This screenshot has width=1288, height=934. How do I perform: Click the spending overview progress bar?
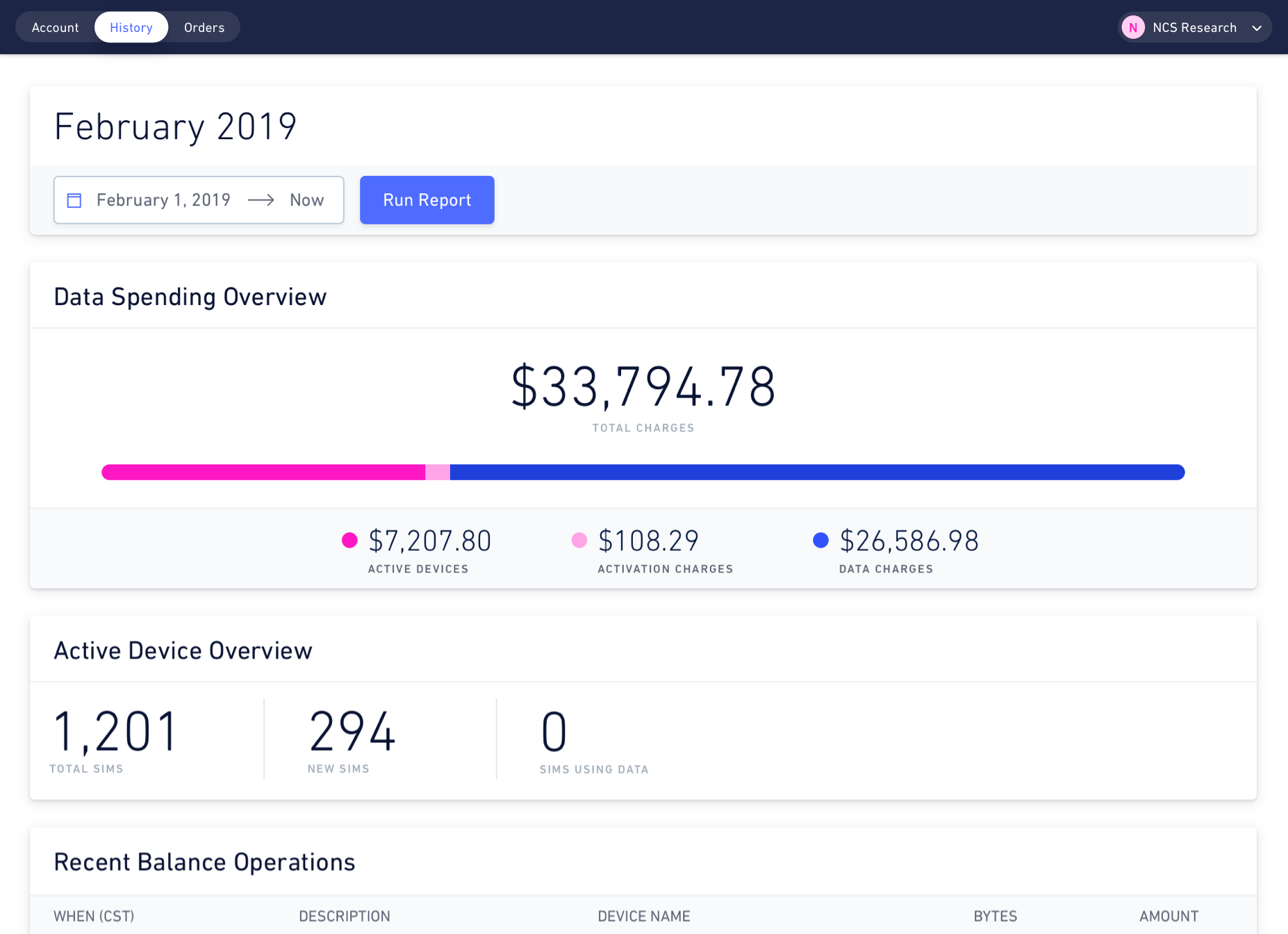[x=643, y=472]
